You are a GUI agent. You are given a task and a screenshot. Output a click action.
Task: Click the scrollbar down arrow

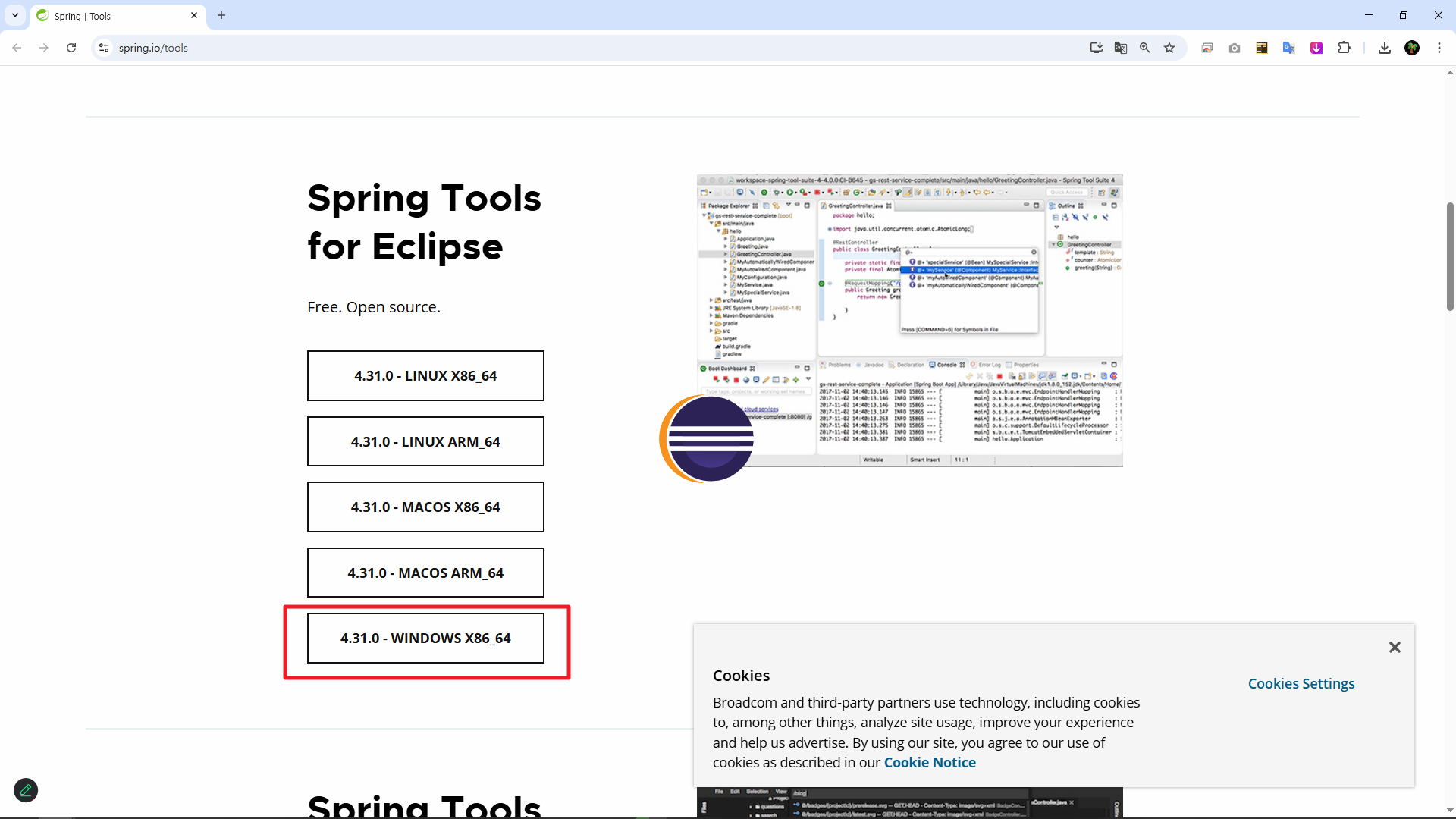(1450, 811)
